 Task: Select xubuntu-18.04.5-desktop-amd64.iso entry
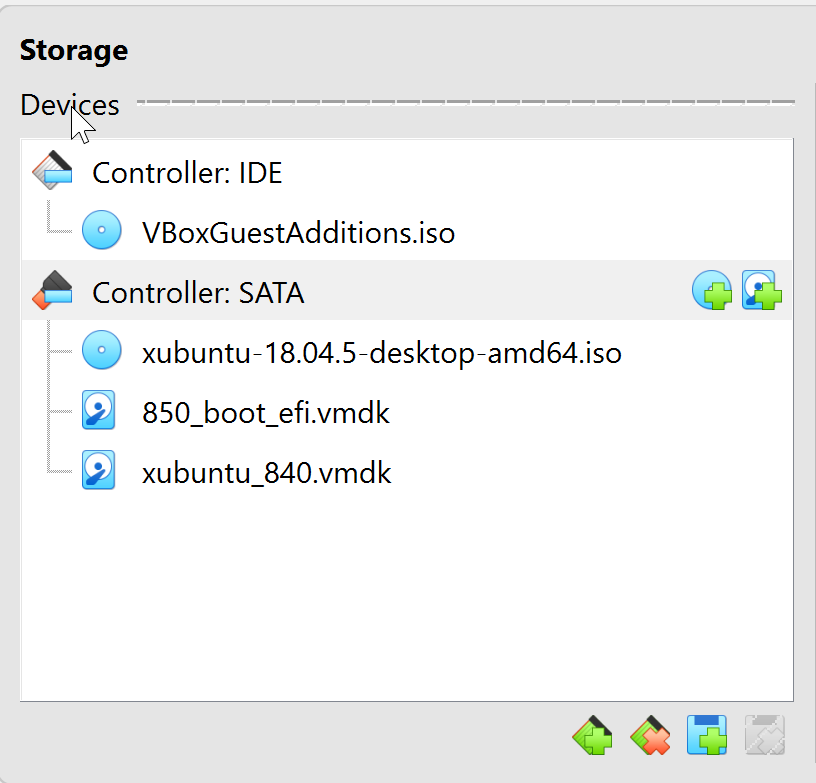382,353
